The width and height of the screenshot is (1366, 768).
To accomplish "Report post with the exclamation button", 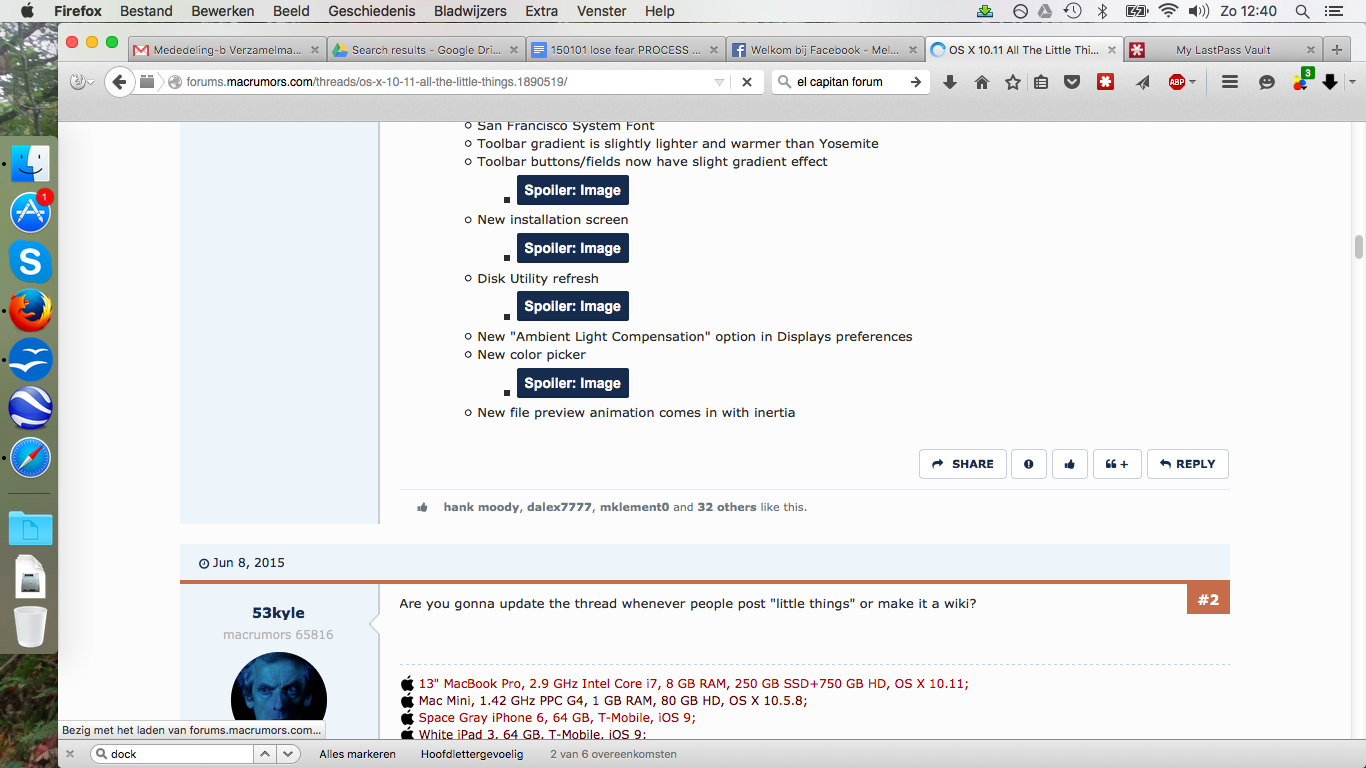I will click(x=1028, y=464).
